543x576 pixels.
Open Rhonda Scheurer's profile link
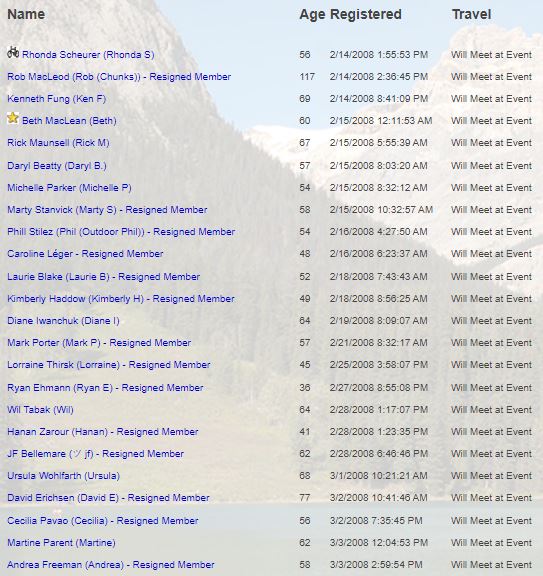(x=88, y=55)
